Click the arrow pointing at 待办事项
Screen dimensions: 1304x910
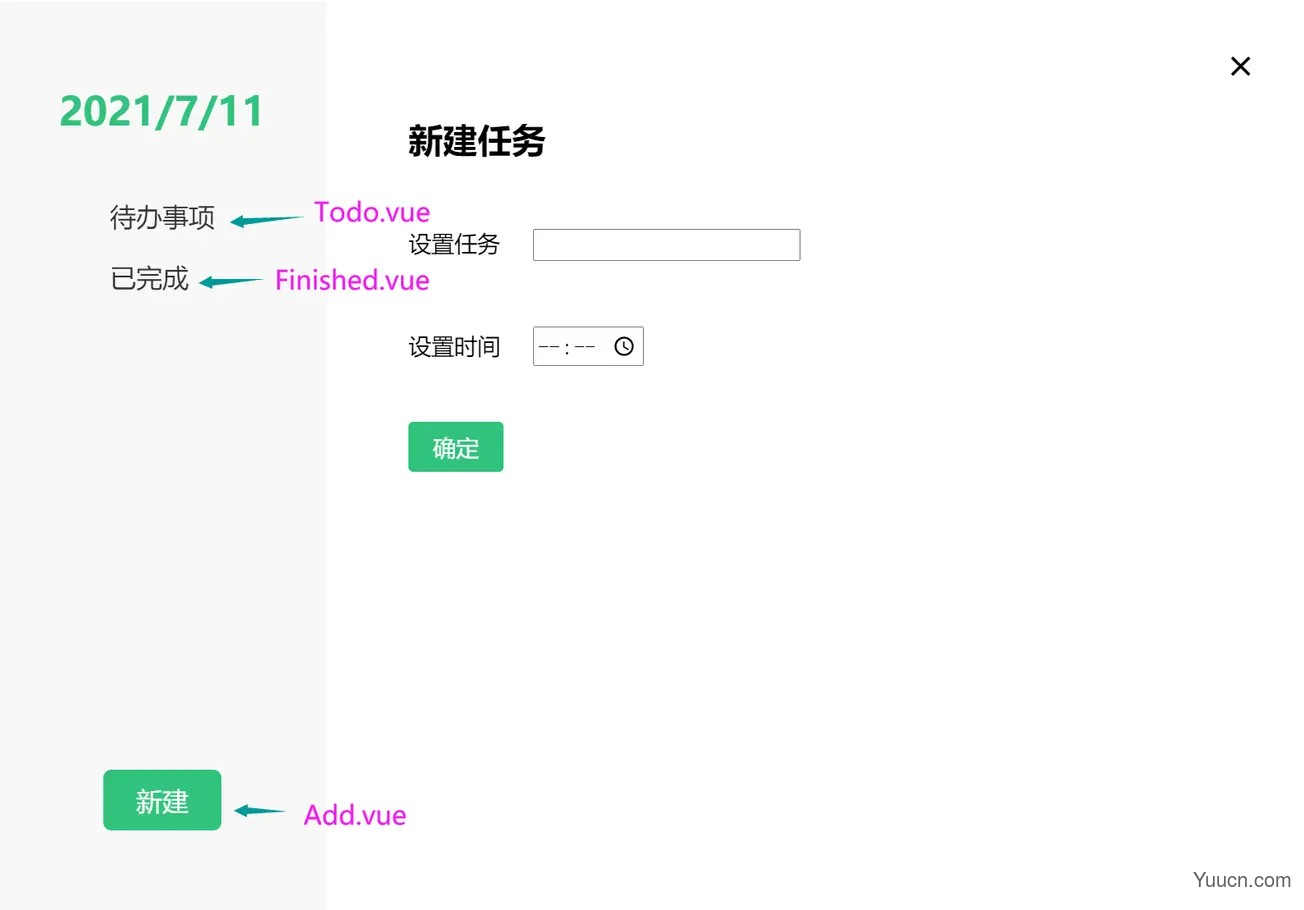pyautogui.click(x=266, y=220)
